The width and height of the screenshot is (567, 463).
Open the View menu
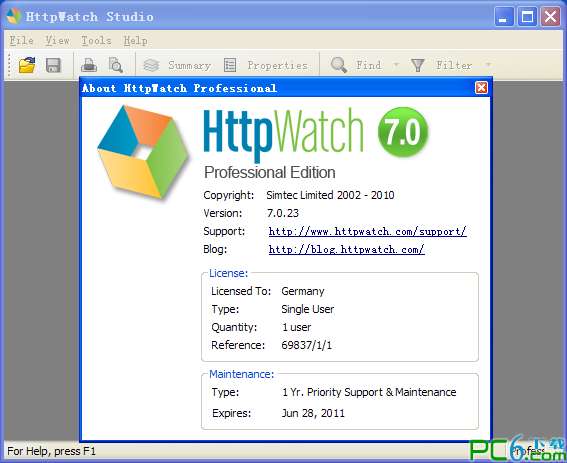coord(57,41)
